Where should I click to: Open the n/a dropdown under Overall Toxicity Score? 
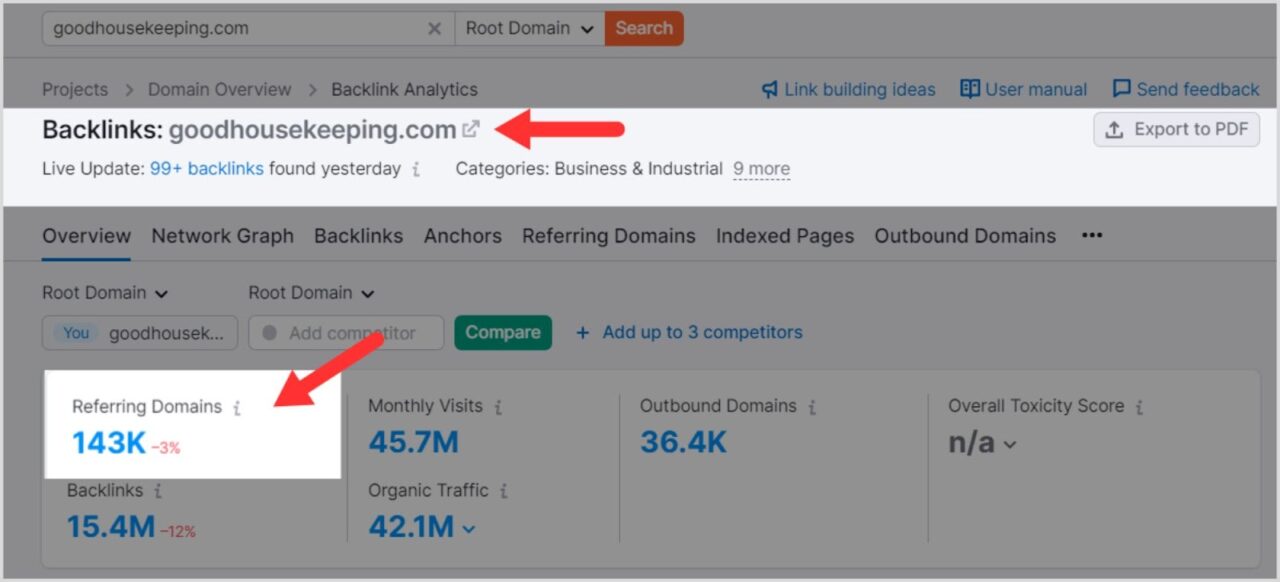click(x=982, y=442)
